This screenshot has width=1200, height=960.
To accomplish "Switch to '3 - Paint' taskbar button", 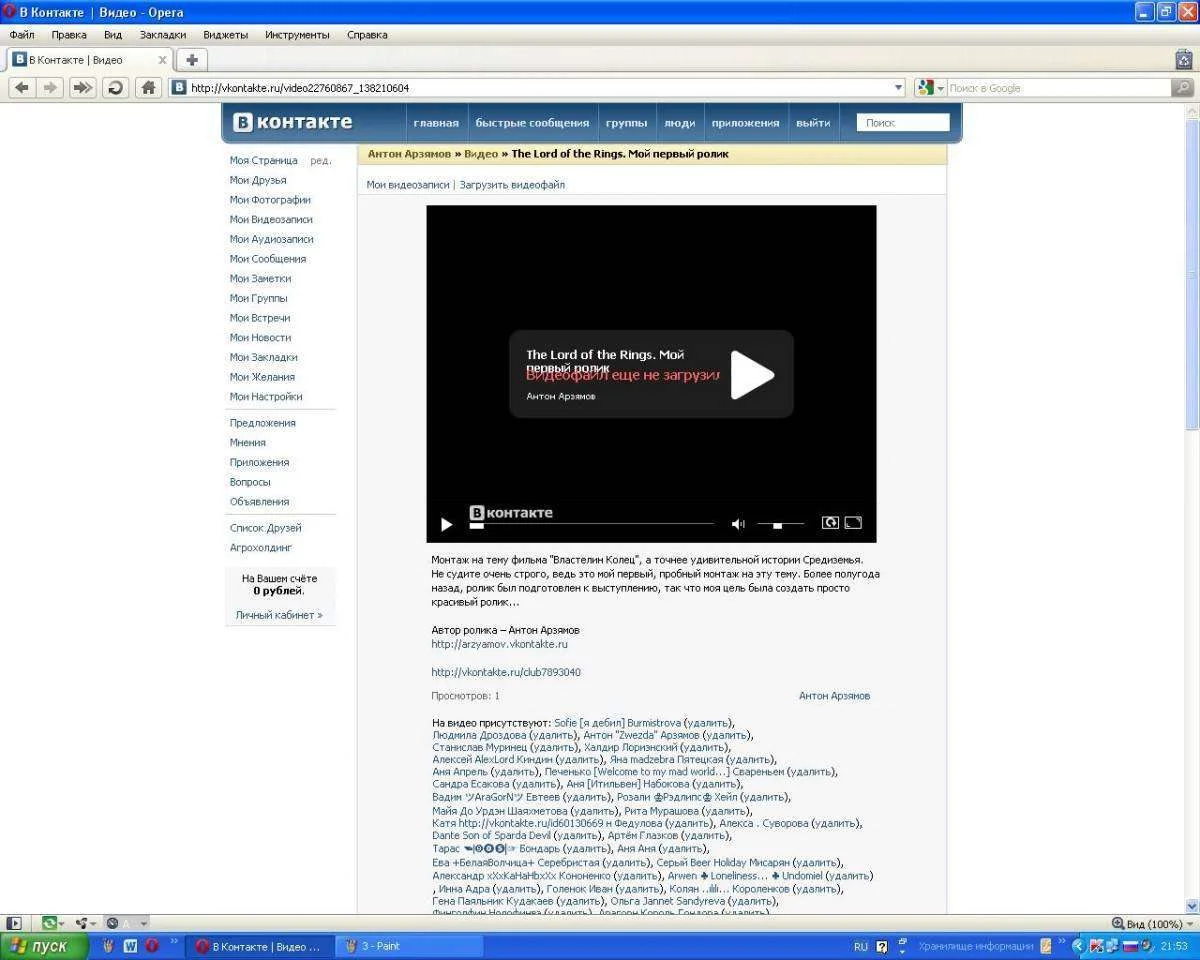I will click(410, 946).
